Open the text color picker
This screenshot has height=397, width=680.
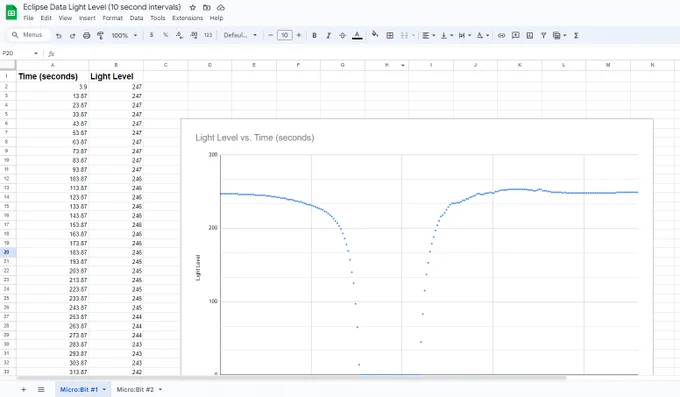click(357, 36)
